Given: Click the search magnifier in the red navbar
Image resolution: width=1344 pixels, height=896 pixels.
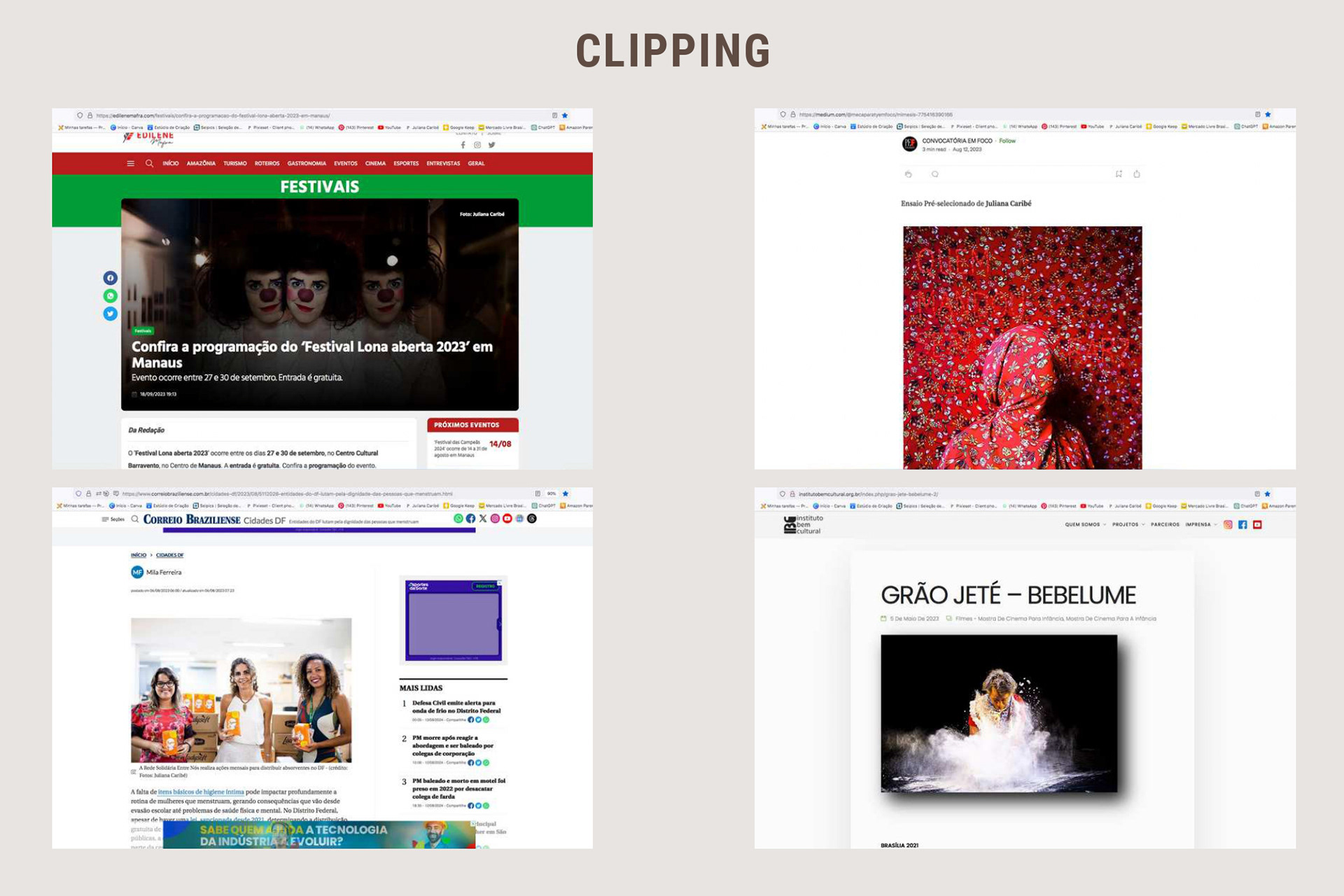Looking at the screenshot, I should tap(149, 163).
